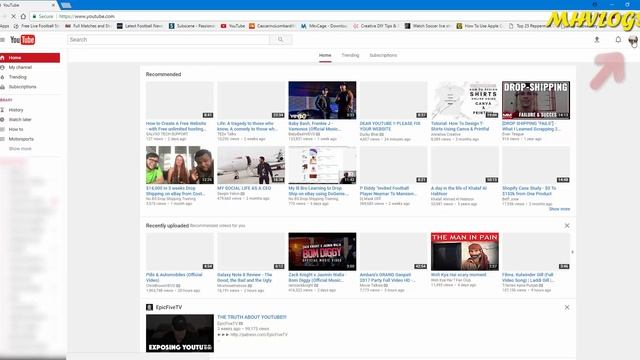Open the account avatar menu
The width and height of the screenshot is (640, 360).
point(633,40)
